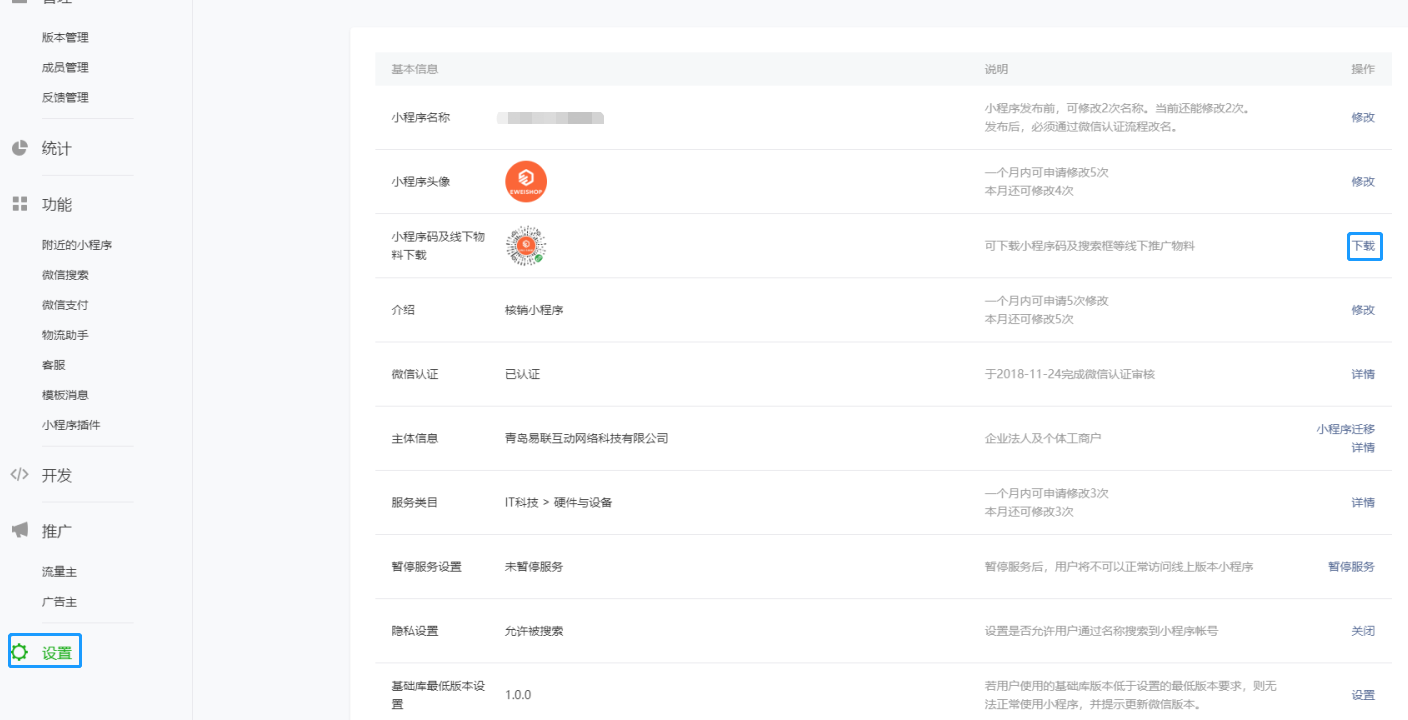The image size is (1408, 720).
Task: Click the 1.0.0 version value
Action: pos(518,695)
